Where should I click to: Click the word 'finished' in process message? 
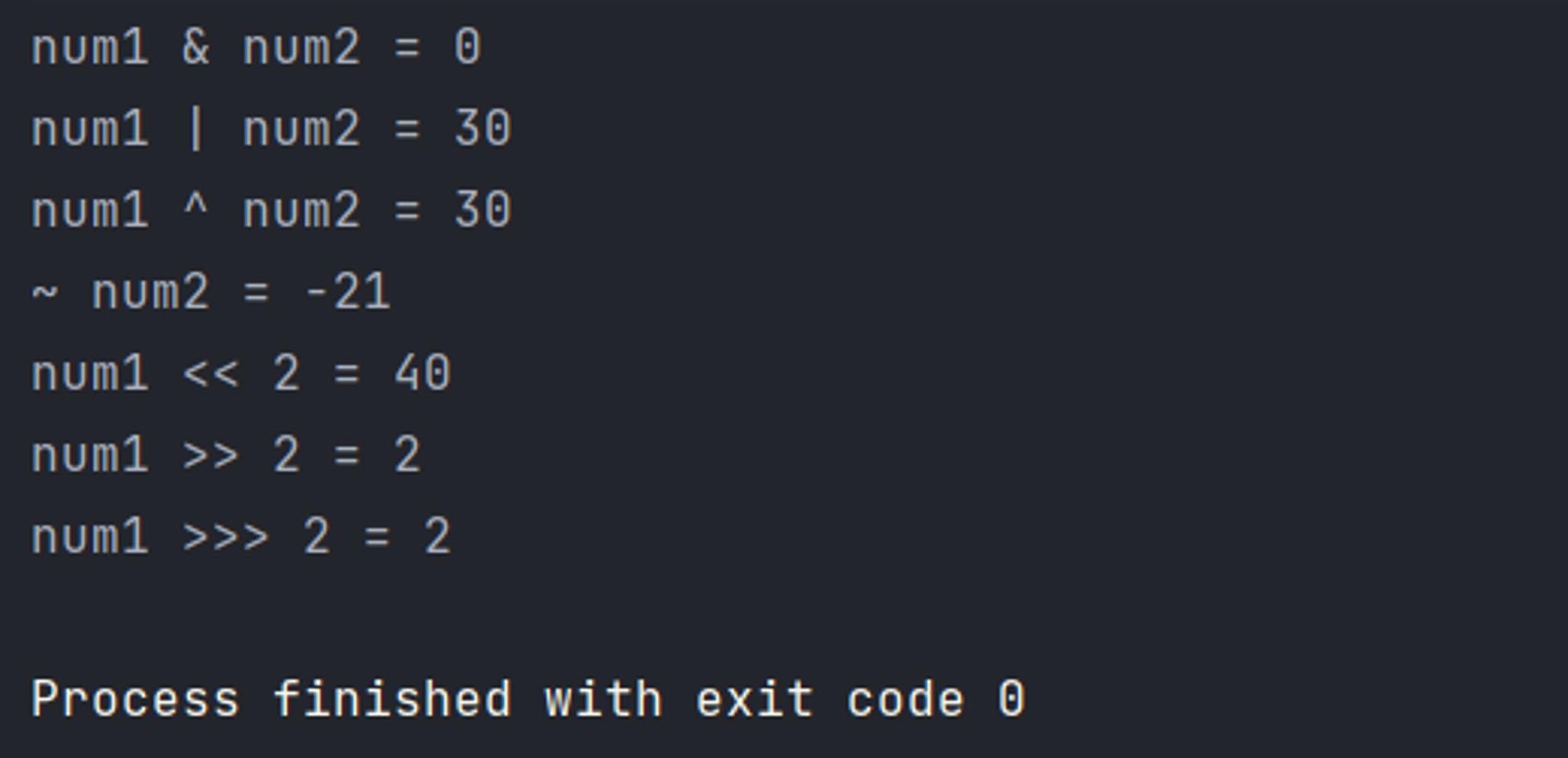point(392,698)
